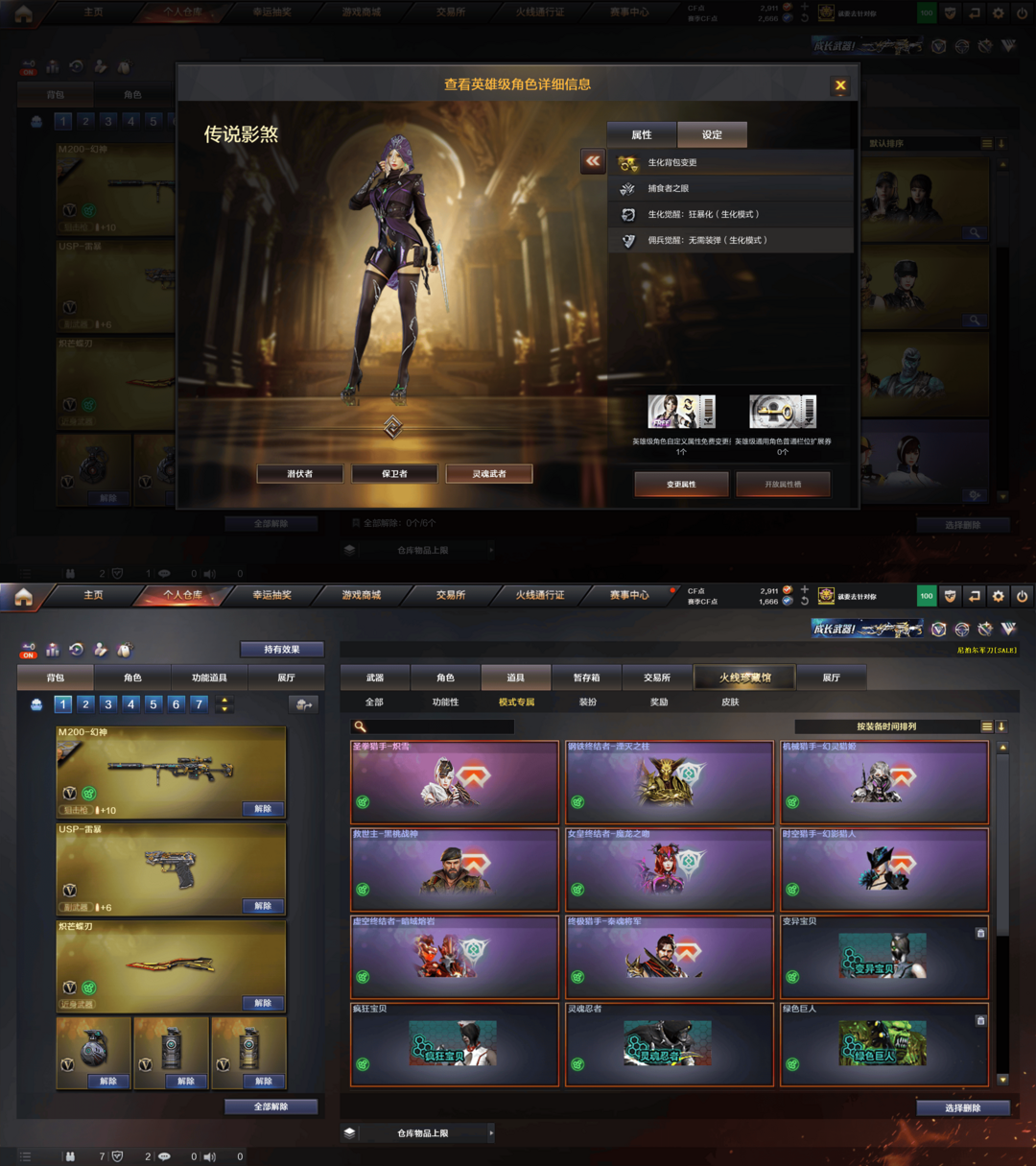Select the 女皇终结者-魔龙之吻 item card
The height and width of the screenshot is (1166, 1036).
[670, 869]
